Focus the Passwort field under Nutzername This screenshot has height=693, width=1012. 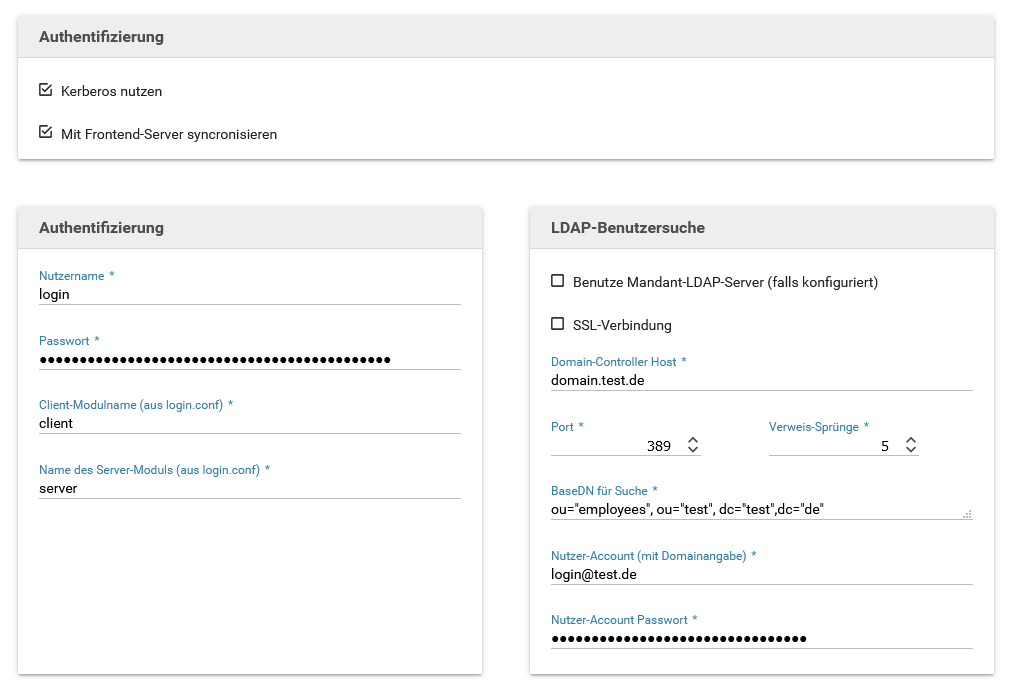point(249,359)
